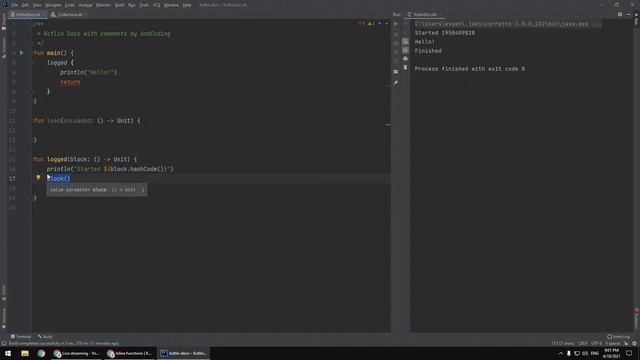640x360 pixels.
Task: Open the Tools menu
Action: 144,5
